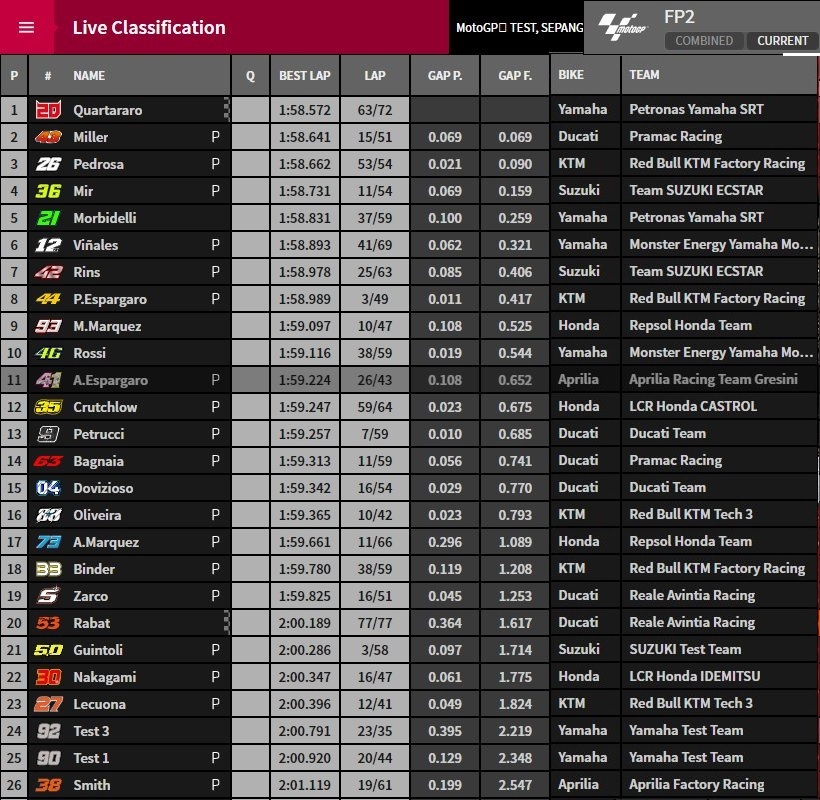The width and height of the screenshot is (820, 800).
Task: Switch to COMBINED view
Action: click(x=703, y=41)
